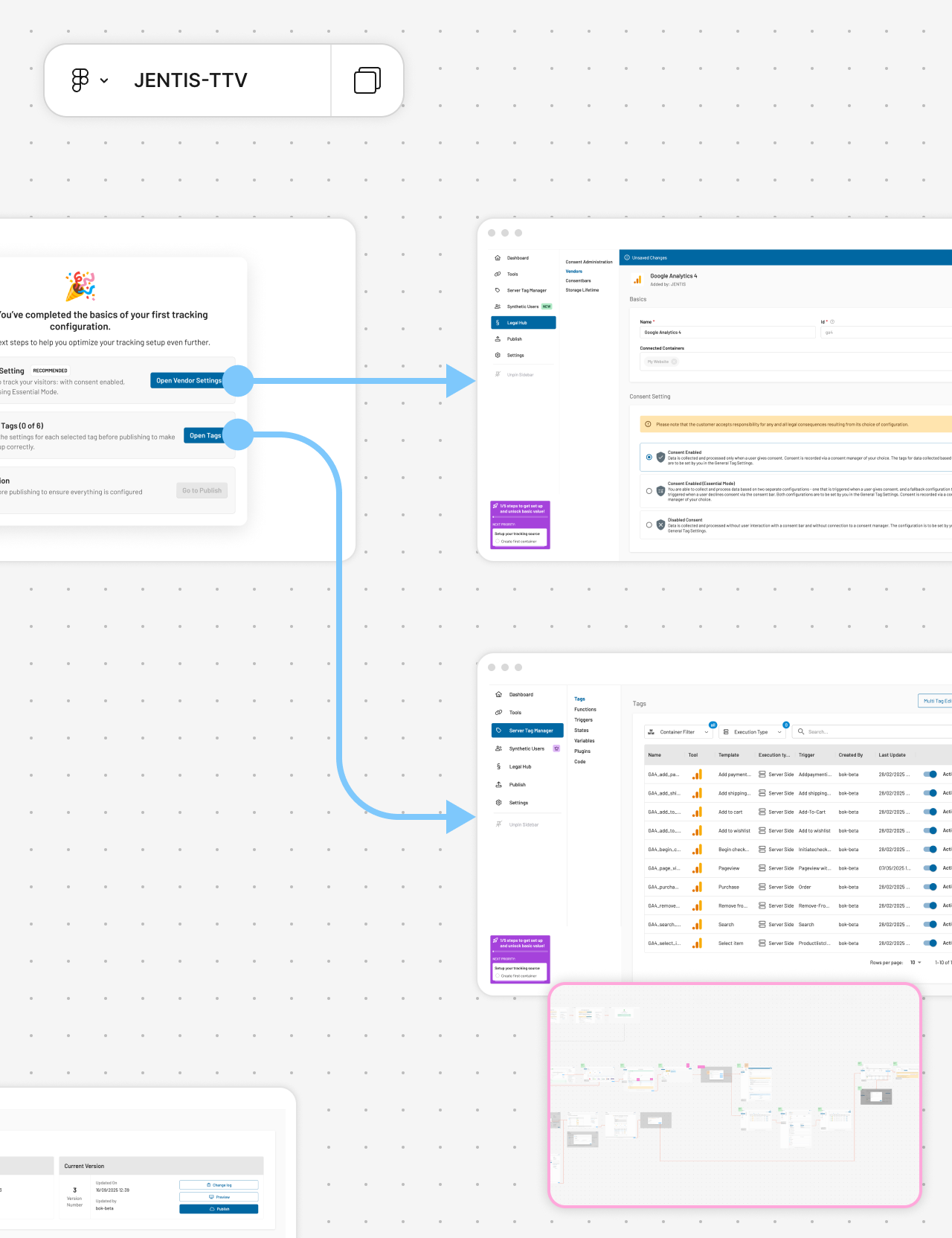The height and width of the screenshot is (1238, 952).
Task: Click the Synthetic Users purple badge icon in the Tags frame
Action: coord(556,748)
